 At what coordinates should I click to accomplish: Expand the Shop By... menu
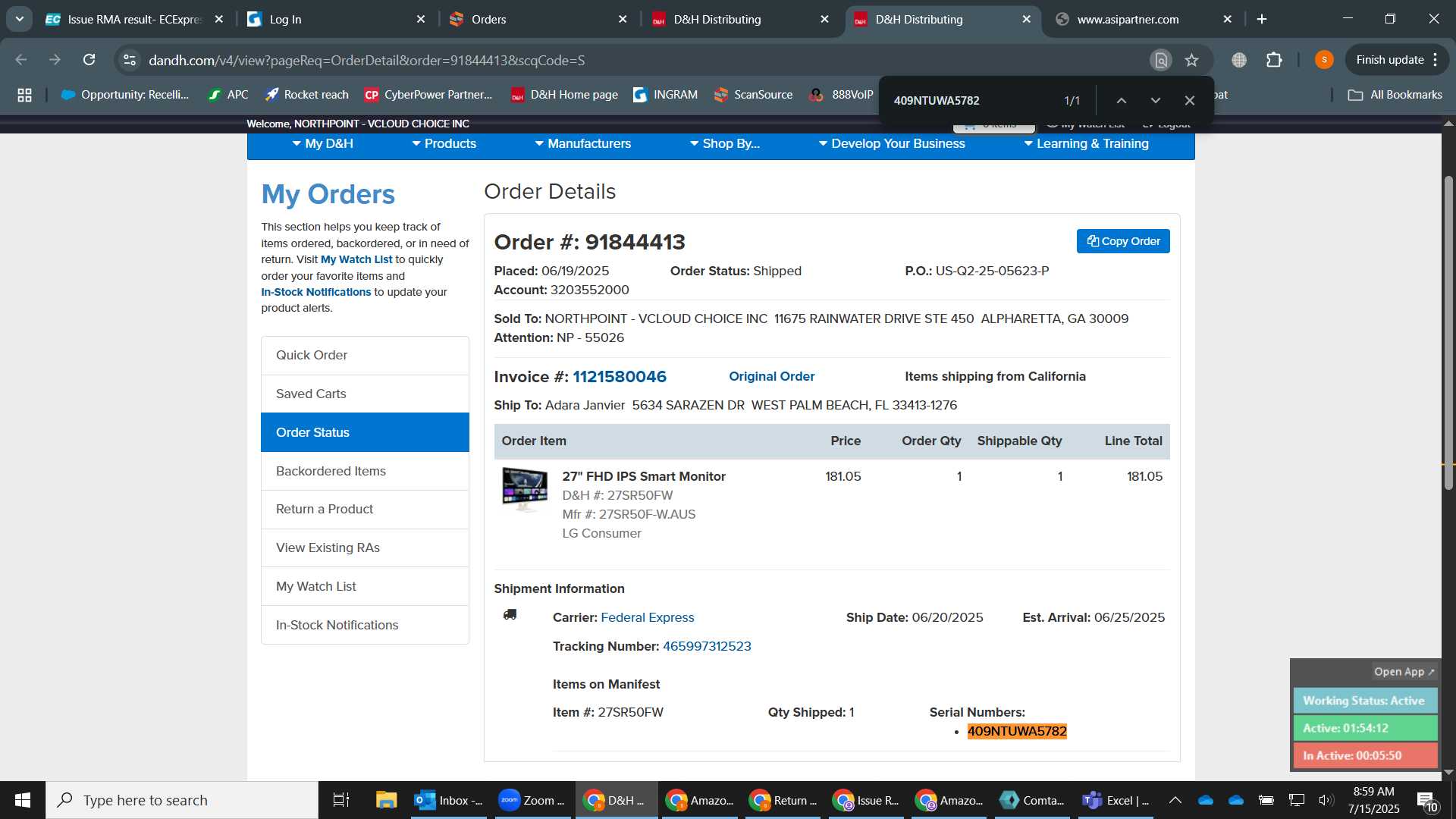point(724,144)
